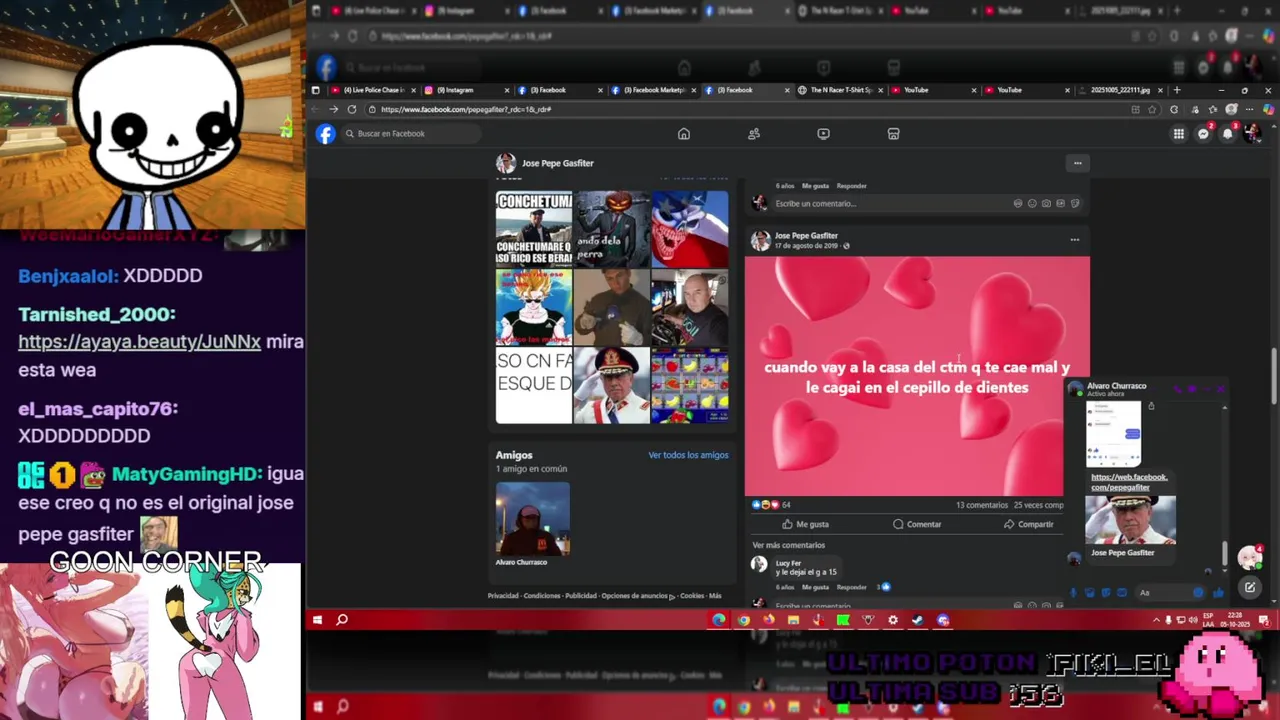
Task: Open Facebook menu grid icon
Action: 1179,134
